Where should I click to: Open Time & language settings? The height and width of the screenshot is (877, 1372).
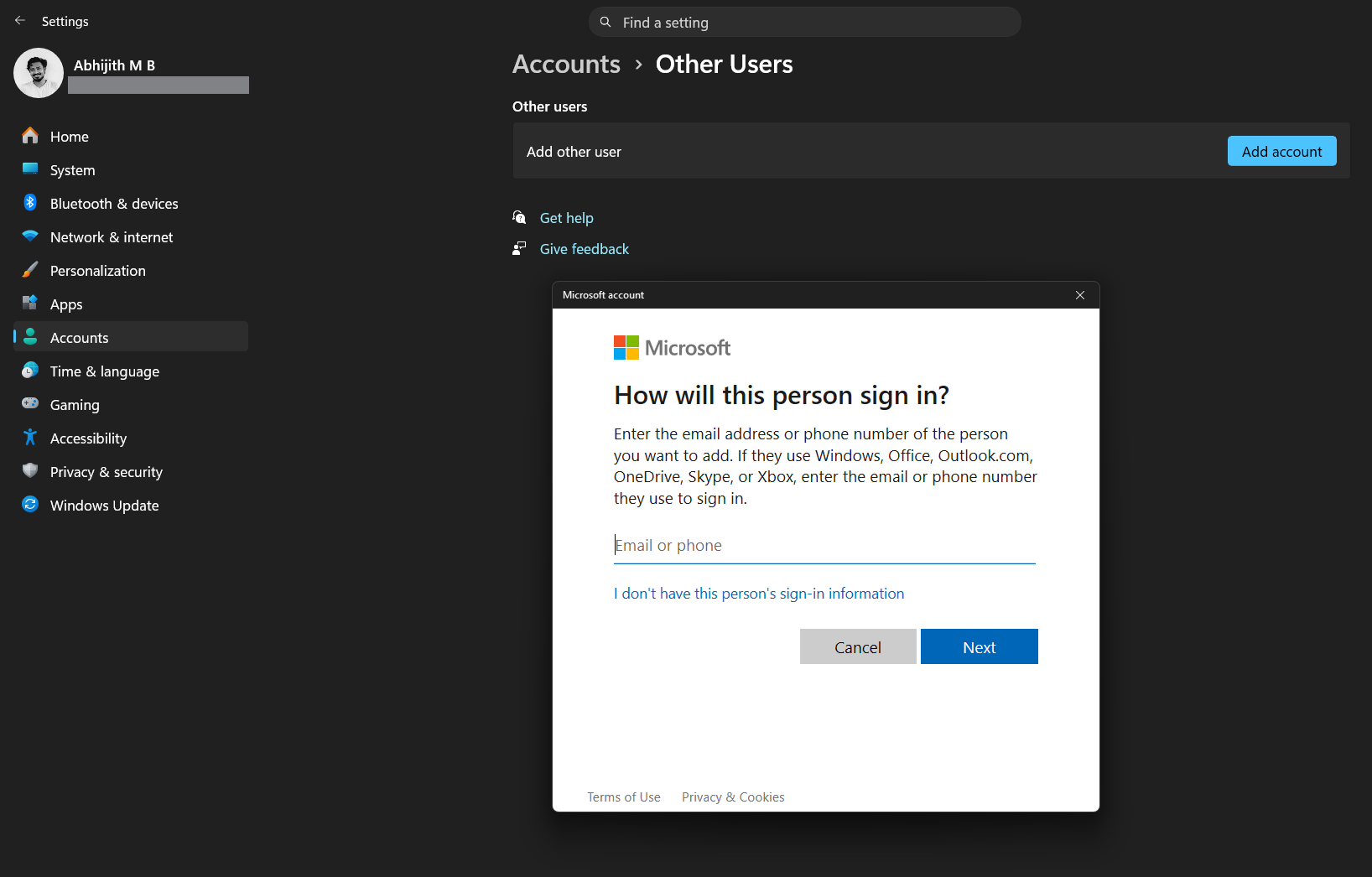(x=104, y=371)
